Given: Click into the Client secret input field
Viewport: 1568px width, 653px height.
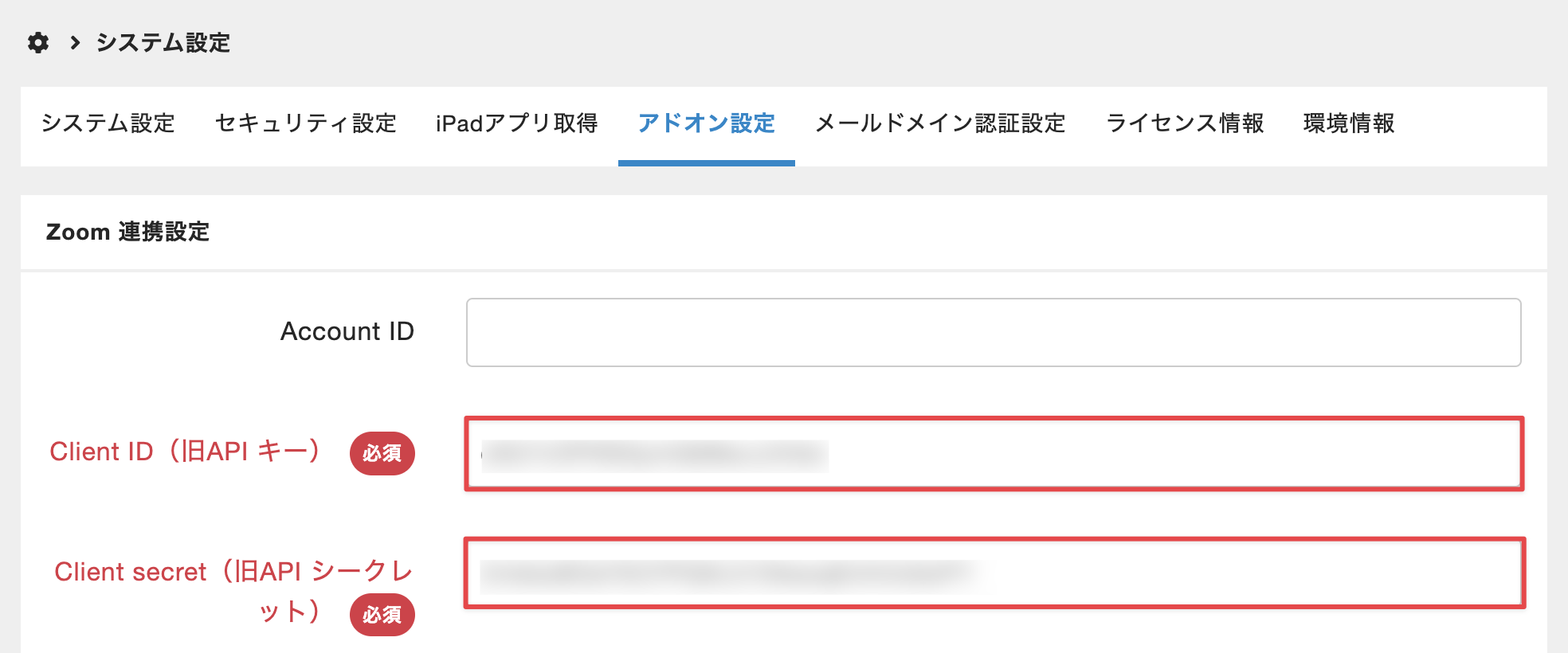Looking at the screenshot, I should click(x=994, y=573).
